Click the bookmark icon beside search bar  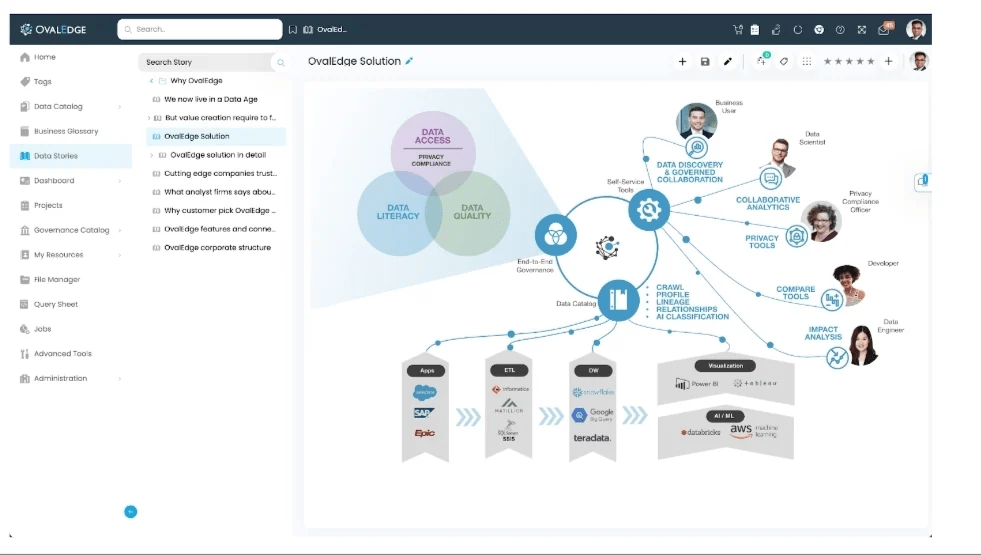tap(293, 29)
